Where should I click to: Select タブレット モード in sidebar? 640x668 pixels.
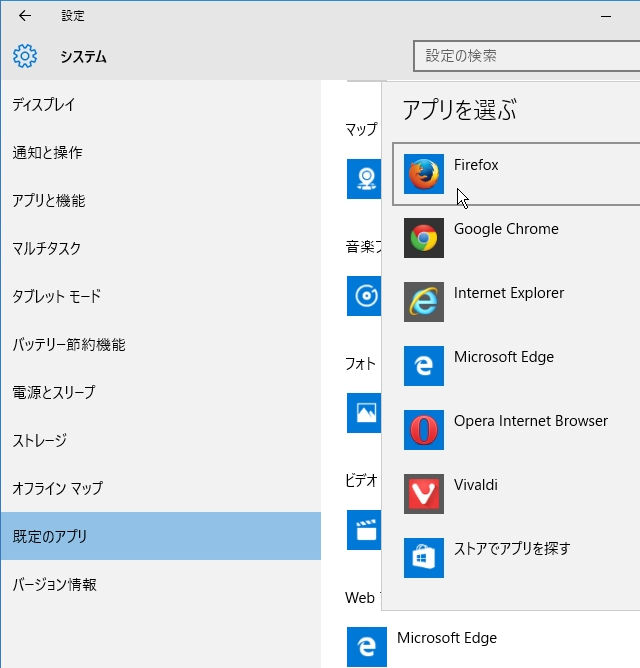tap(161, 296)
